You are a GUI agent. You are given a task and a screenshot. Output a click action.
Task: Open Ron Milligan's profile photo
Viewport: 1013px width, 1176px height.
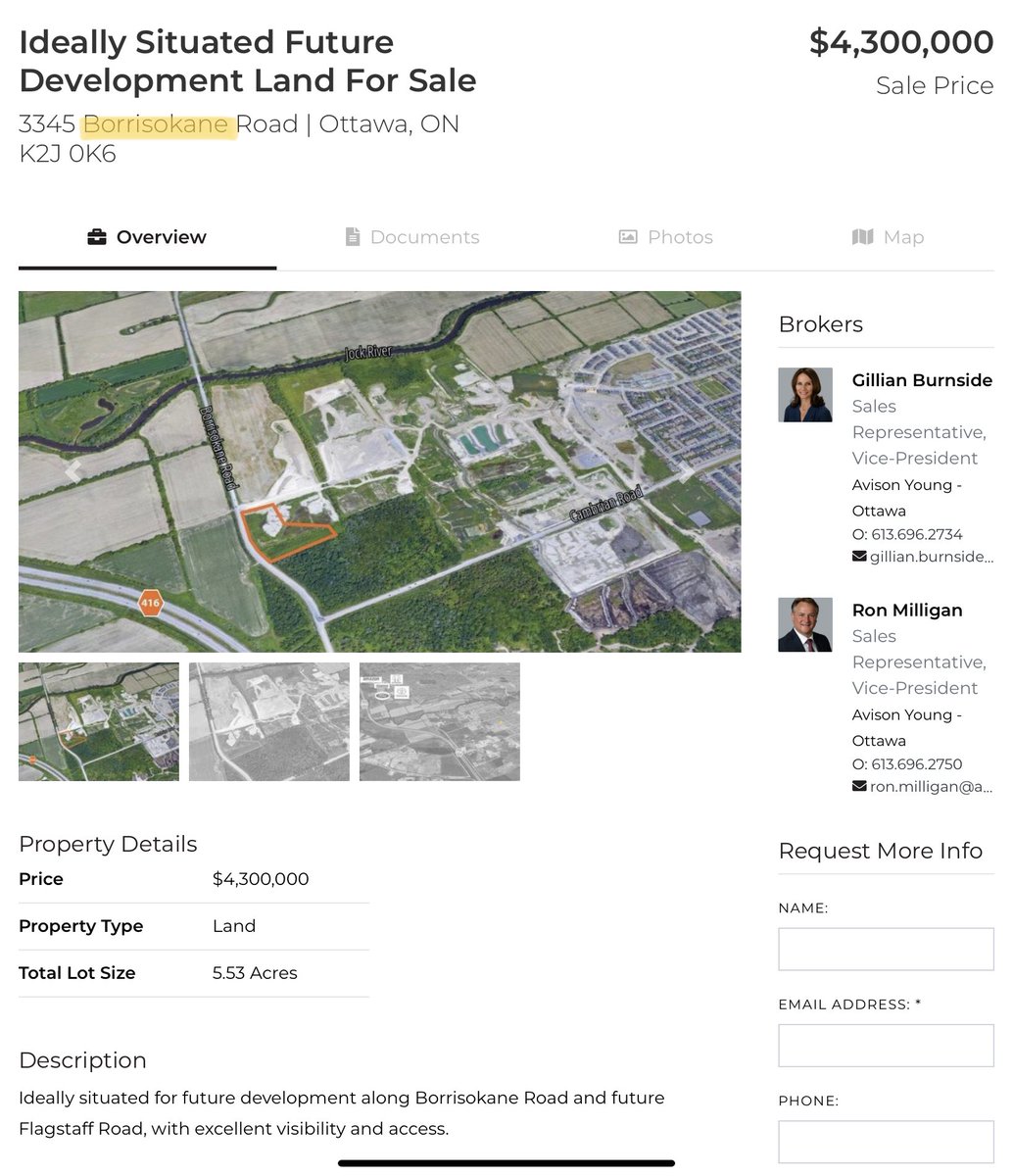click(x=805, y=624)
